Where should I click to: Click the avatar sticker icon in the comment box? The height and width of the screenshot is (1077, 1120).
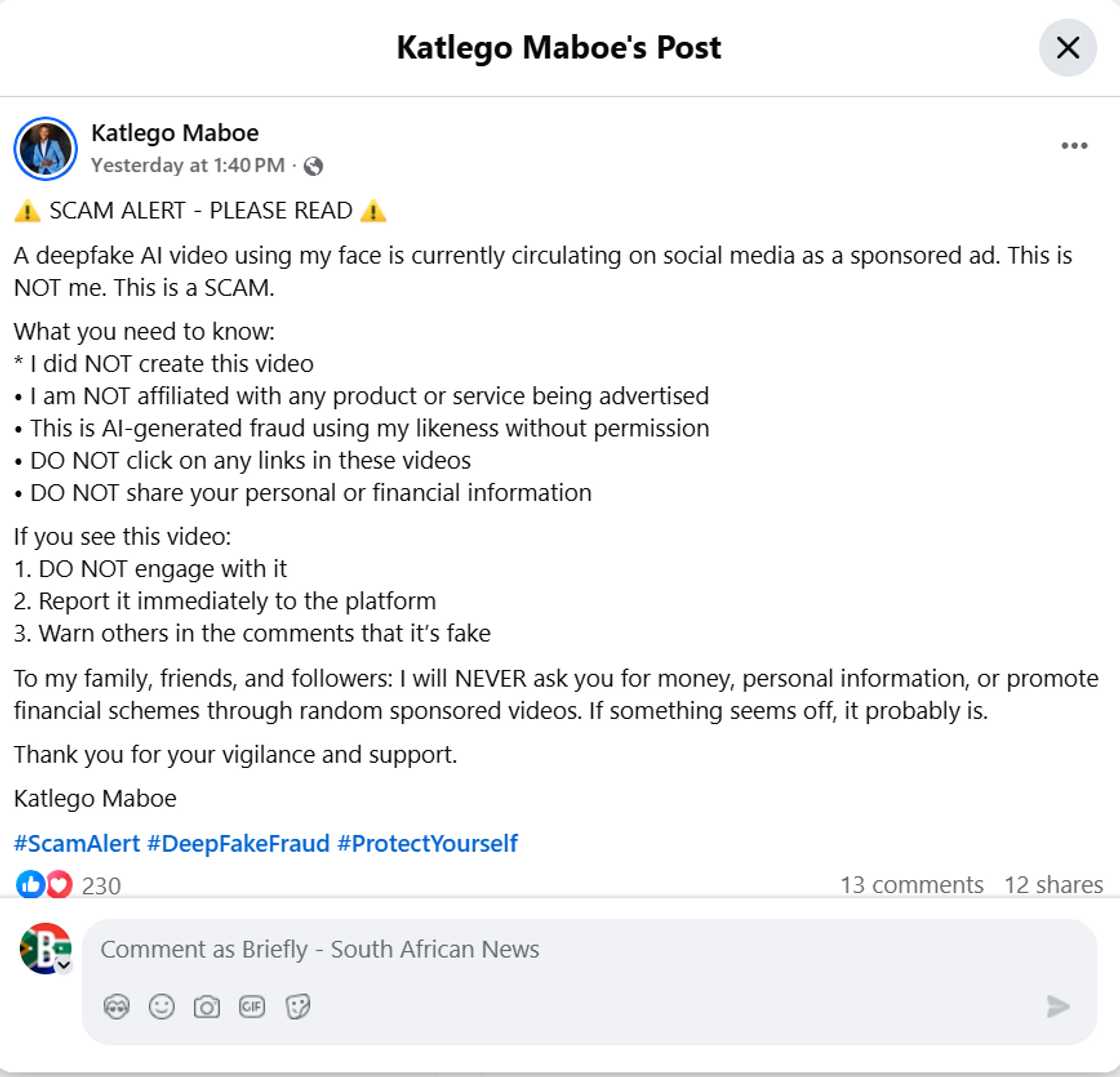117,1007
